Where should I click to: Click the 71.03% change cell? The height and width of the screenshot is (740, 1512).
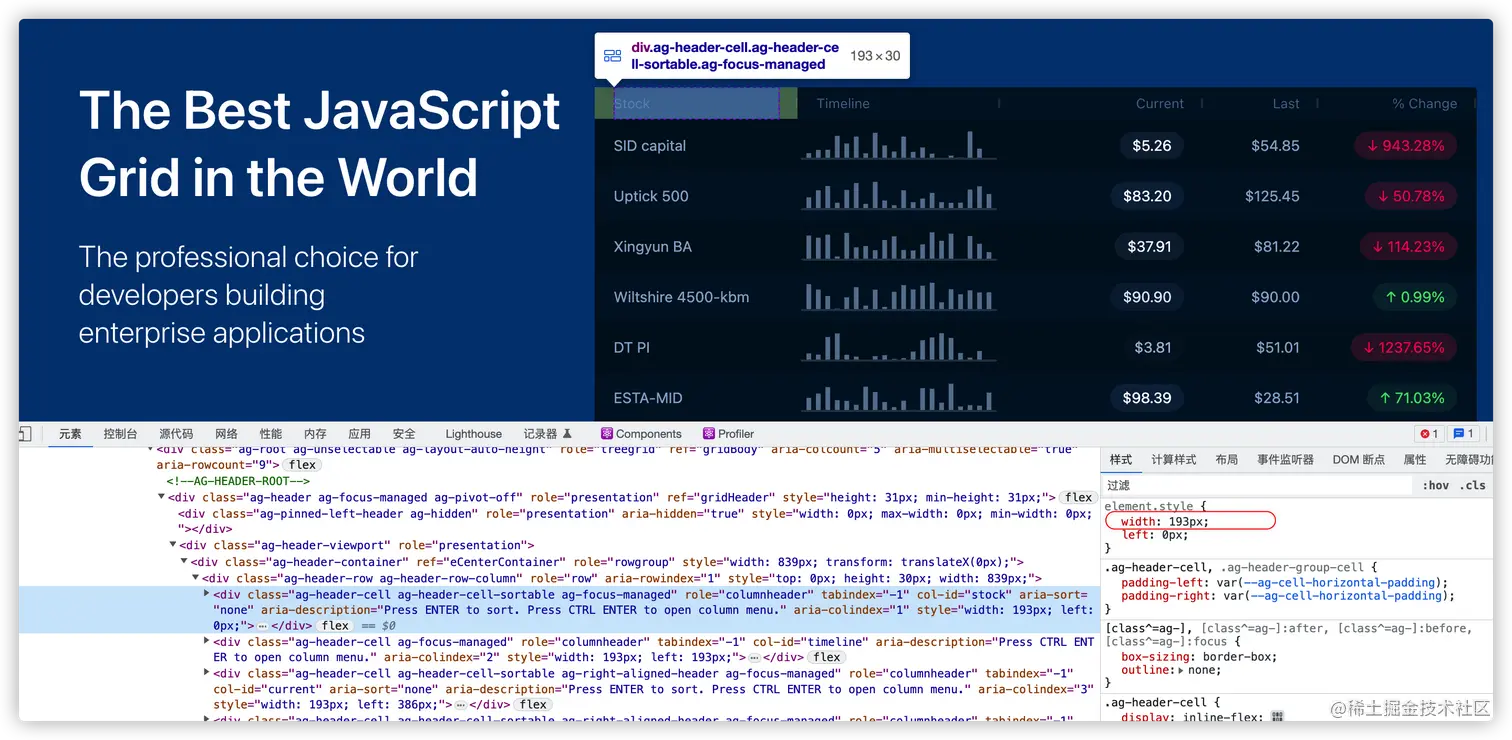[x=1411, y=398]
